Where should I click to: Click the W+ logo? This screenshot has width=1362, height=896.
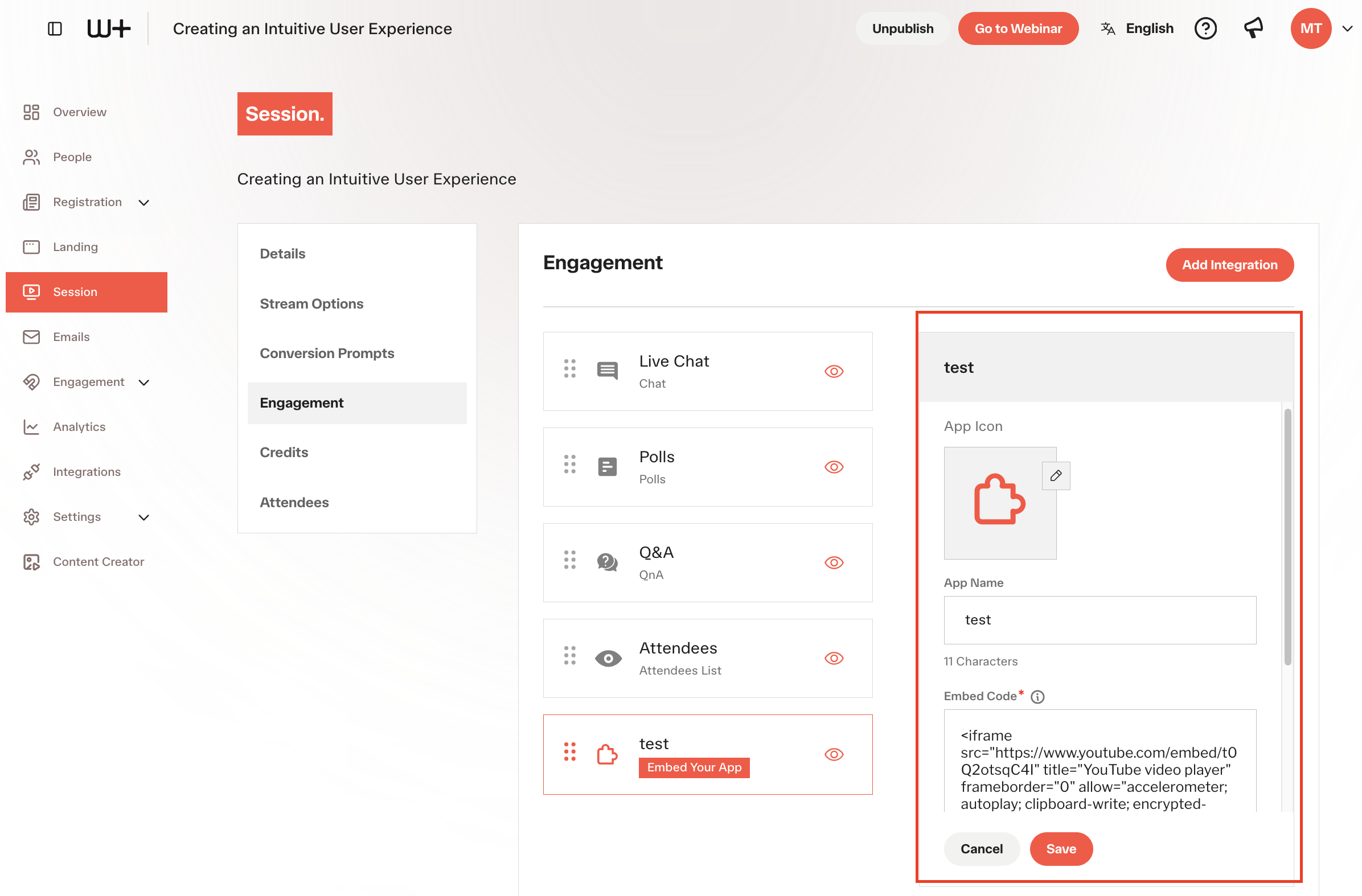tap(109, 28)
